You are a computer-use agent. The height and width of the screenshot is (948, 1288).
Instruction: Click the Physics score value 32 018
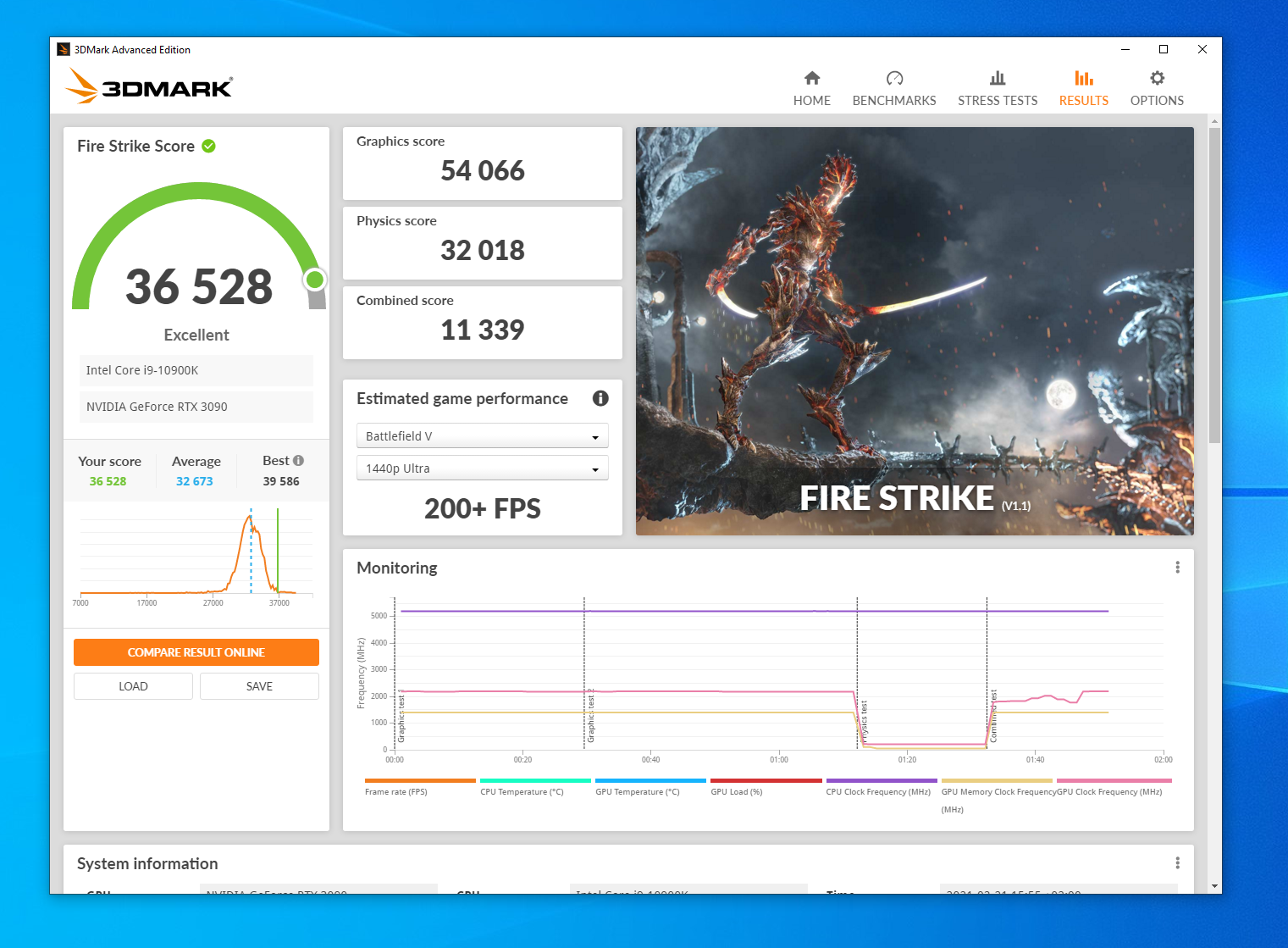pyautogui.click(x=483, y=251)
